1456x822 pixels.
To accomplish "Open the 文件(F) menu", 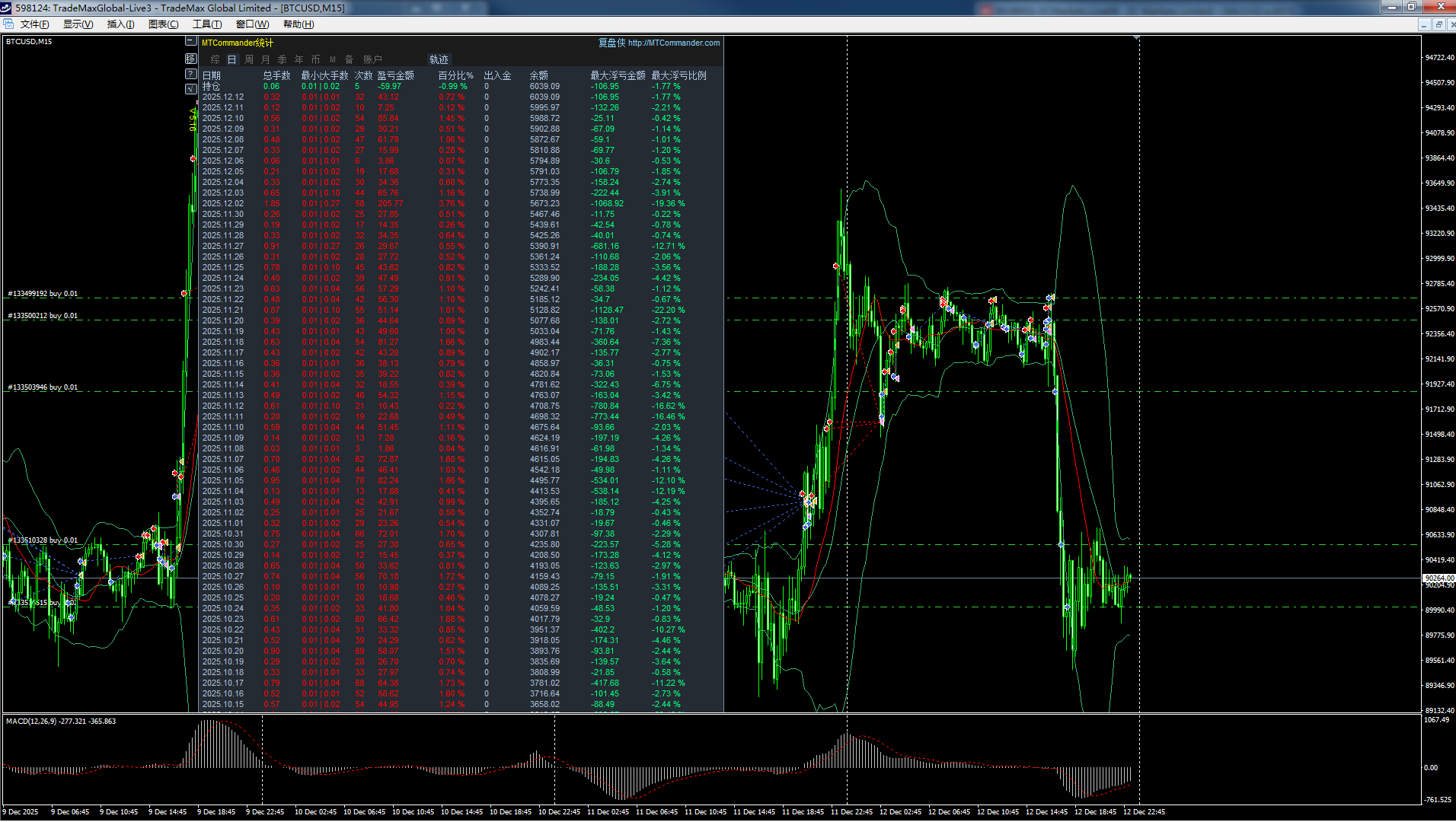I will [35, 24].
